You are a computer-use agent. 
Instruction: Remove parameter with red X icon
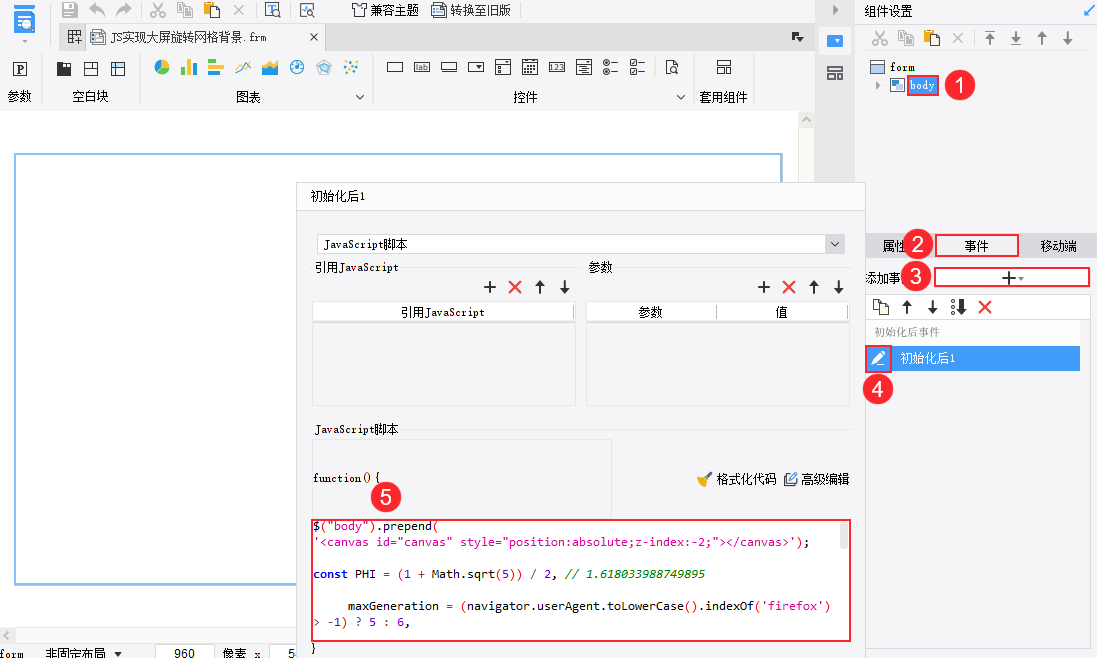point(788,287)
